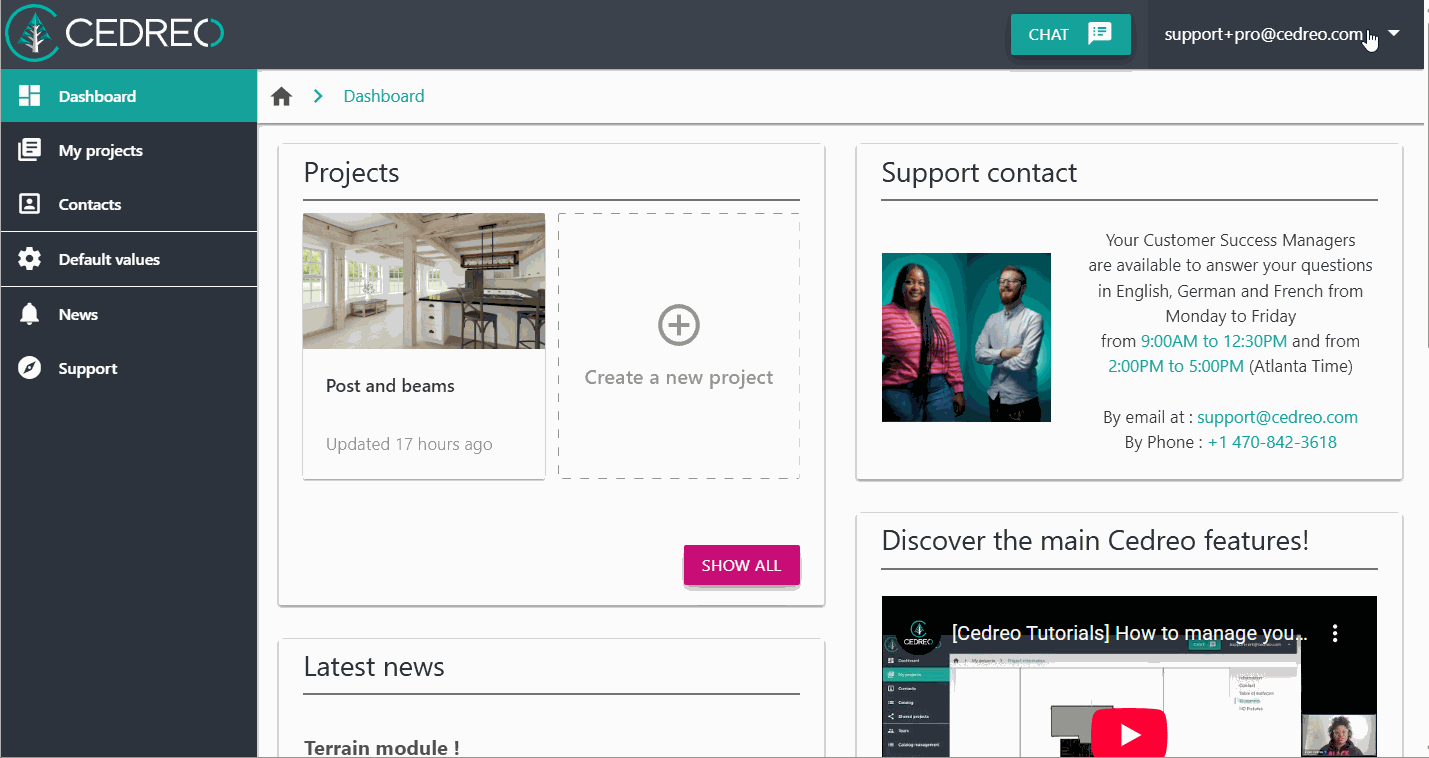Open the support+pro@cedreo.com account menu
1429x758 pixels.
coord(1263,34)
